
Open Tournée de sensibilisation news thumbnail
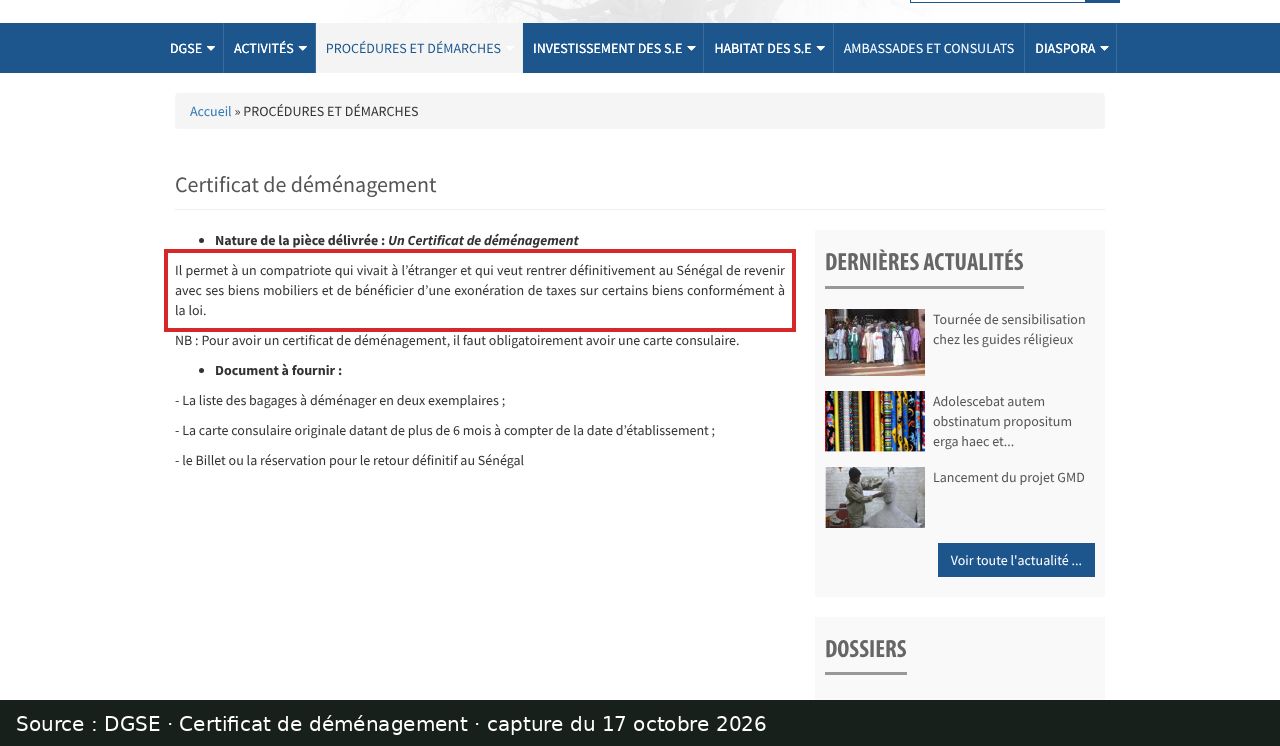coord(875,342)
